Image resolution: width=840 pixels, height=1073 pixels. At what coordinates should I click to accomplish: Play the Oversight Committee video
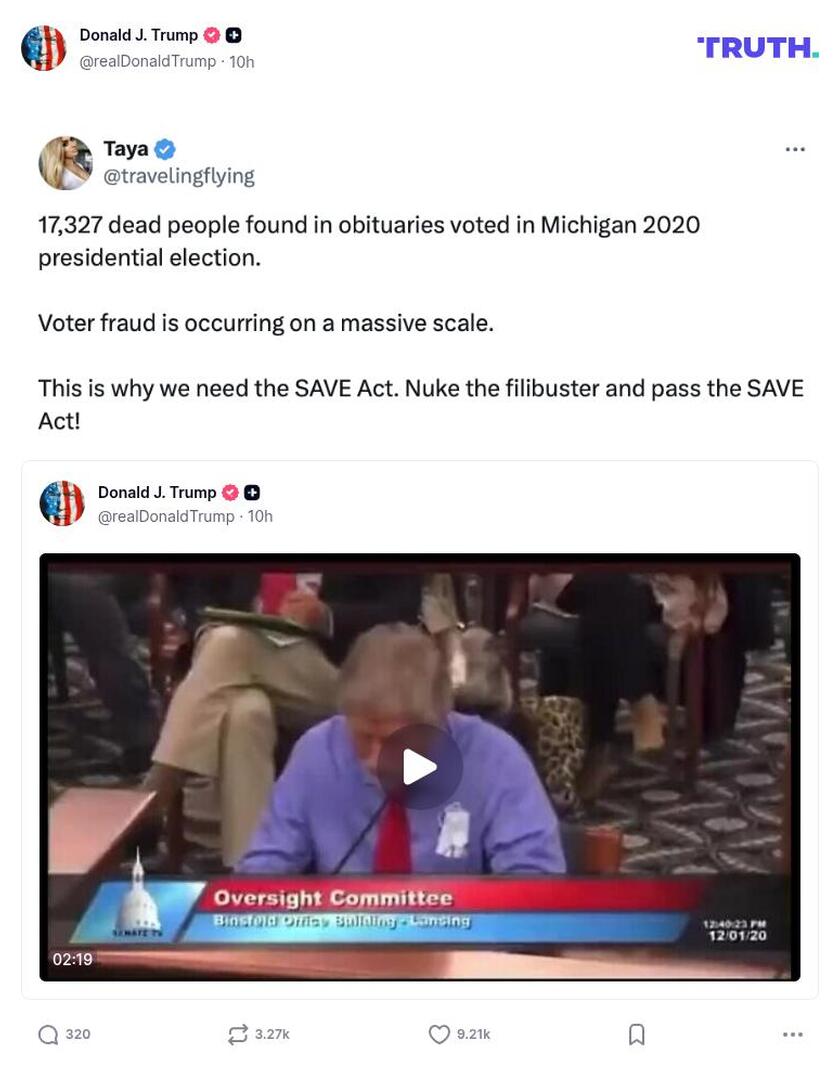[x=419, y=766]
